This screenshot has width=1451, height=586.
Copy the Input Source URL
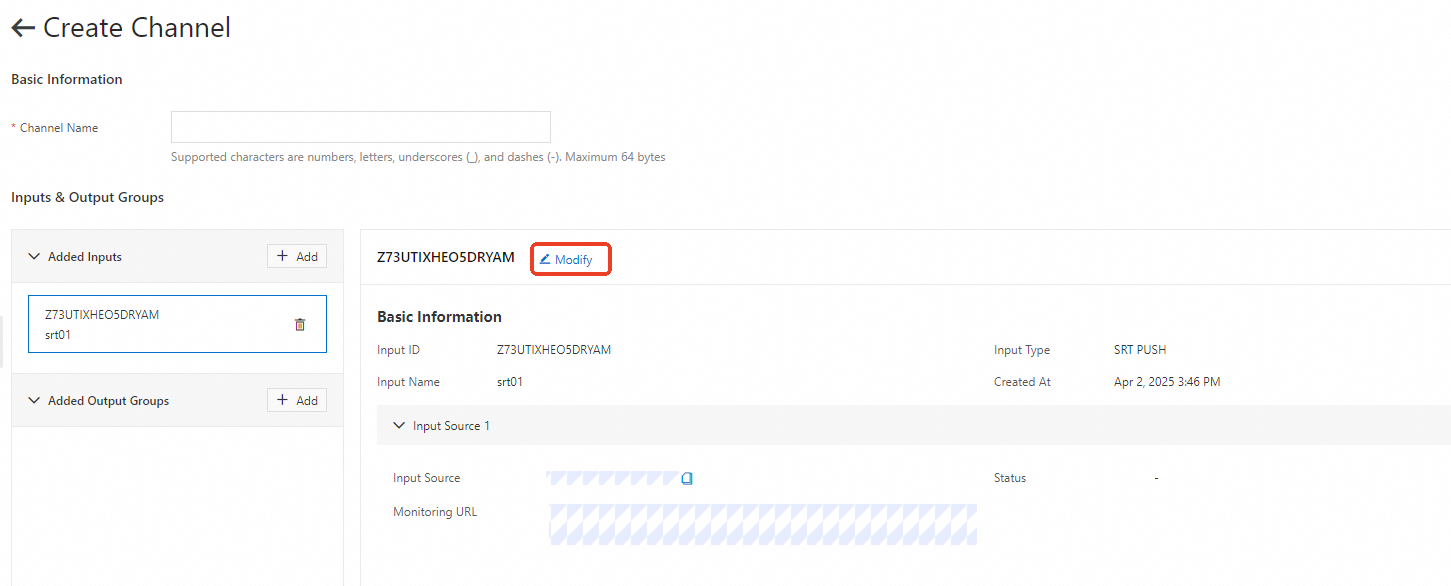point(687,478)
